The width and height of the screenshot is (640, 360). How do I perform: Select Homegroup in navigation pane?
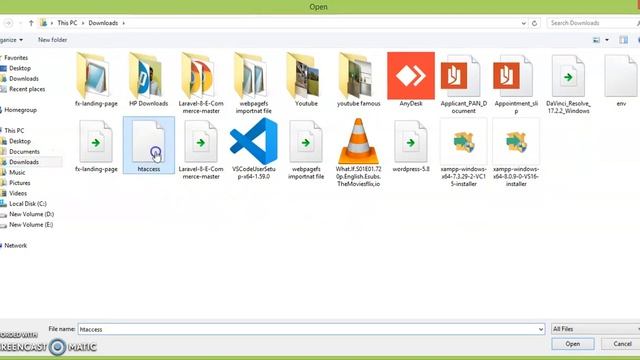(x=20, y=110)
